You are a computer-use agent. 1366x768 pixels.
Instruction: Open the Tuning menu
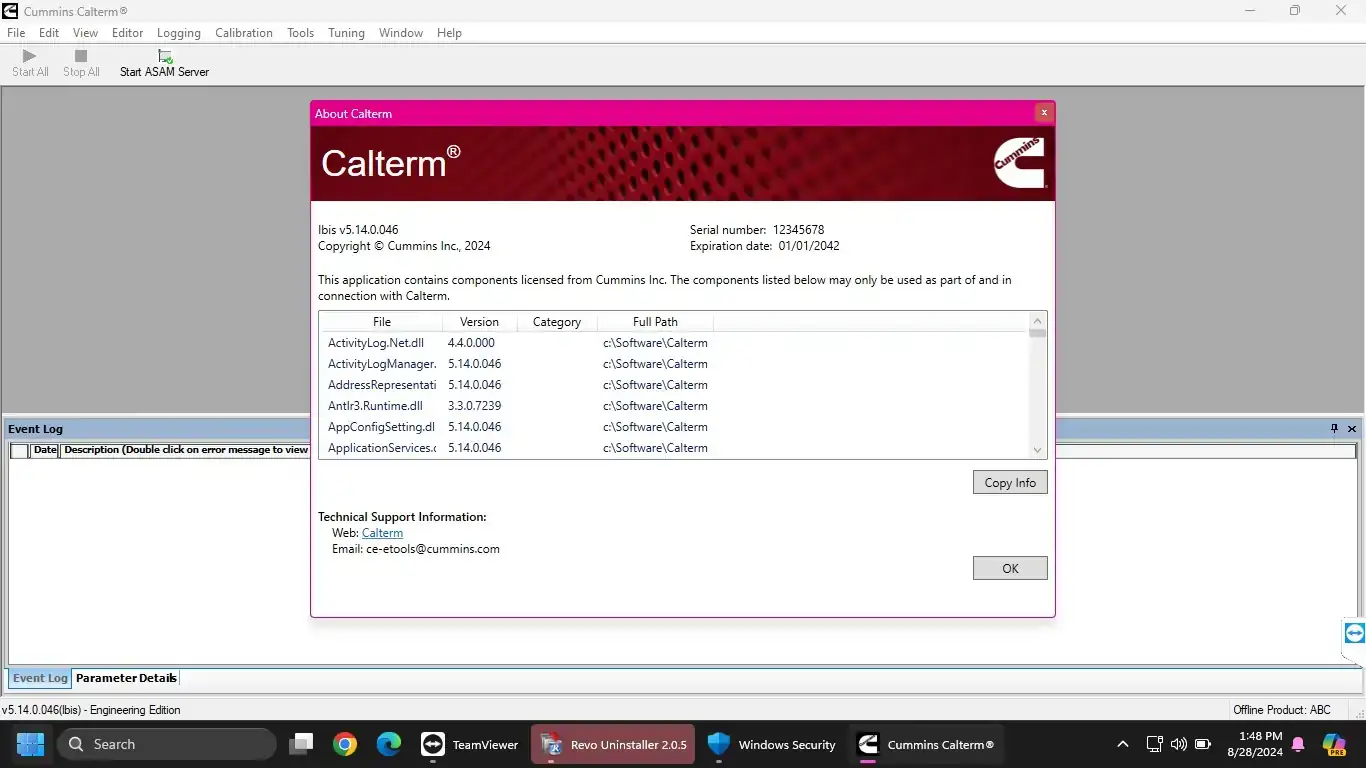click(x=346, y=33)
